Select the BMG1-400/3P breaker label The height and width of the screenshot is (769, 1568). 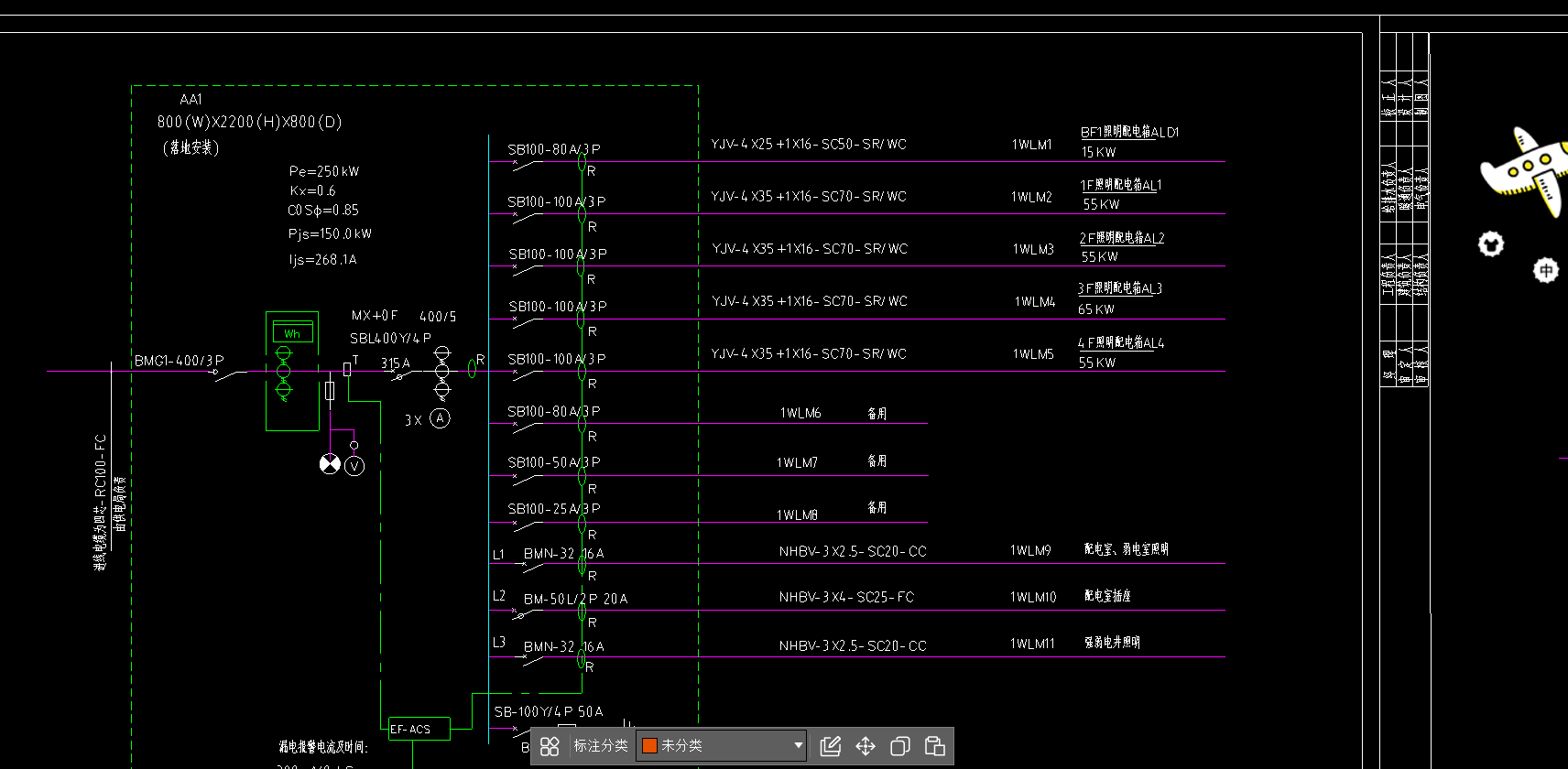(180, 361)
